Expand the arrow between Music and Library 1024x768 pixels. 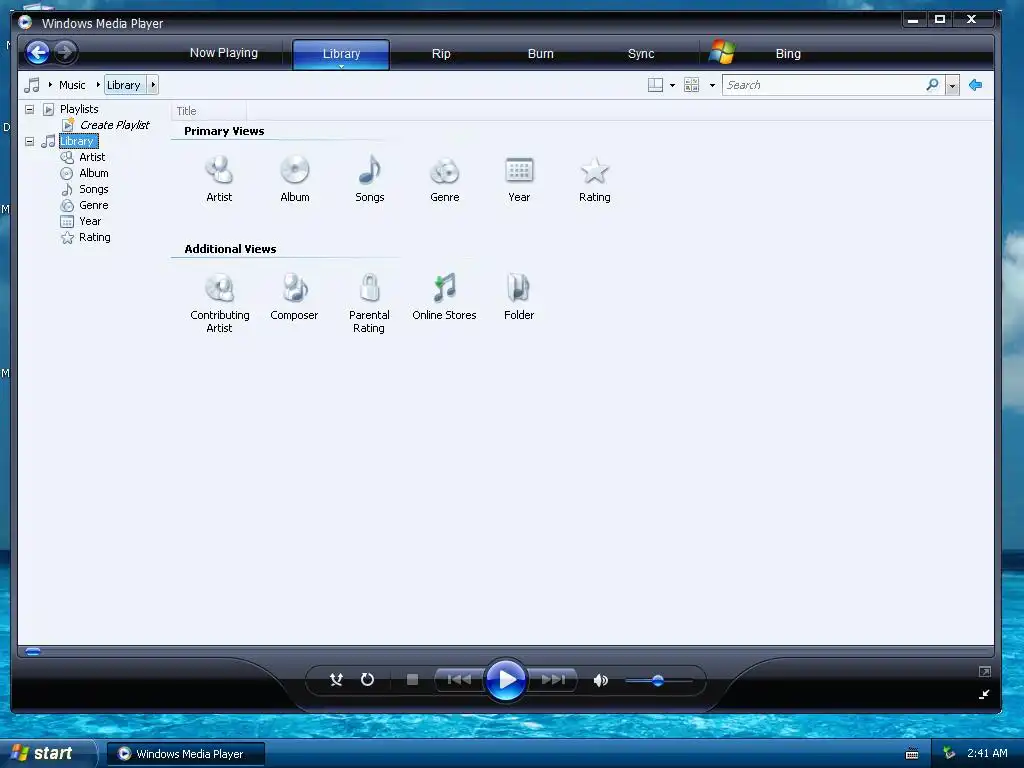pos(98,85)
